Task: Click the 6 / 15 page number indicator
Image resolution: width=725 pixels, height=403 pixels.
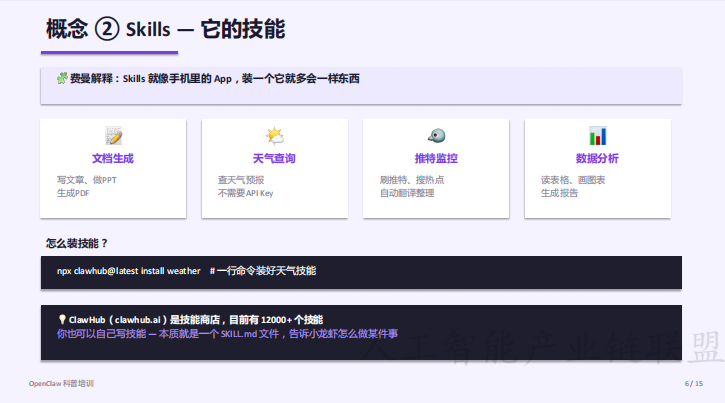Action: point(693,384)
